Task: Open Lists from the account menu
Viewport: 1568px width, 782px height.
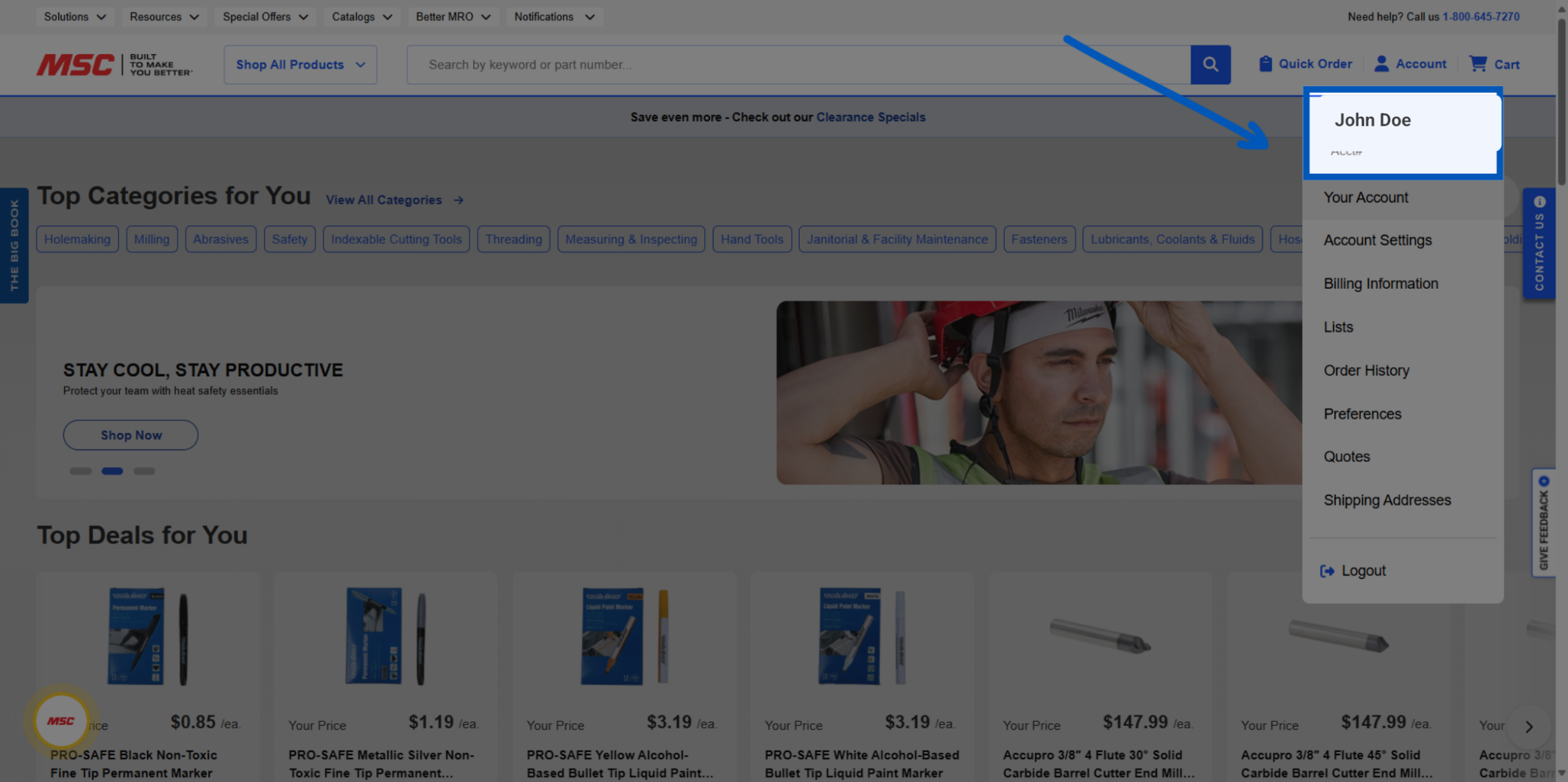Action: point(1402,328)
